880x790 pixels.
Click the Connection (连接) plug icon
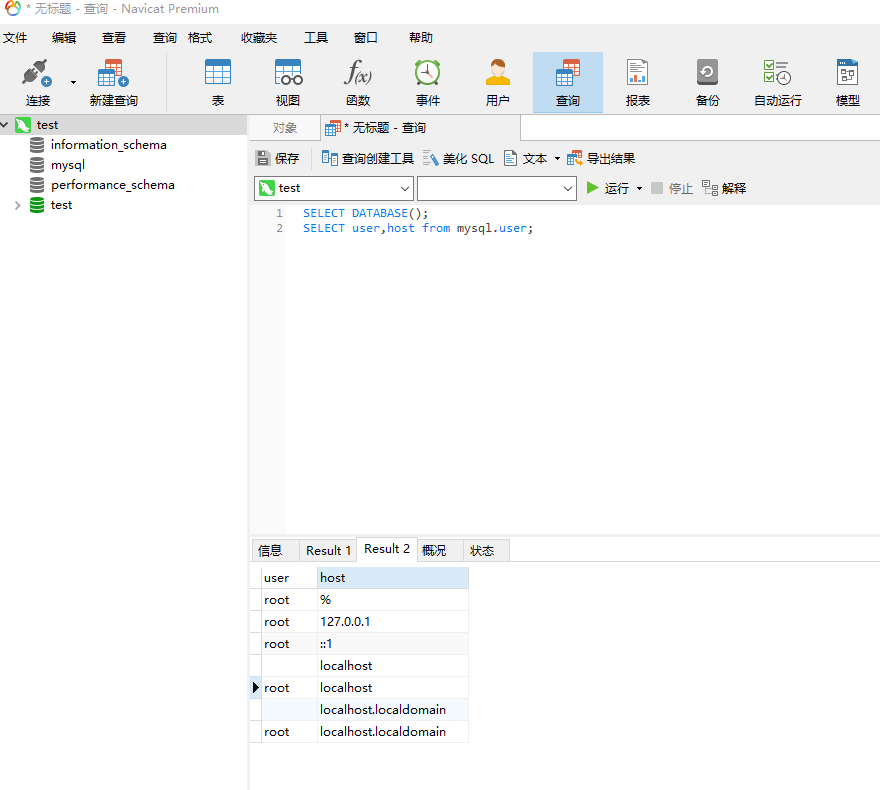pyautogui.click(x=37, y=73)
